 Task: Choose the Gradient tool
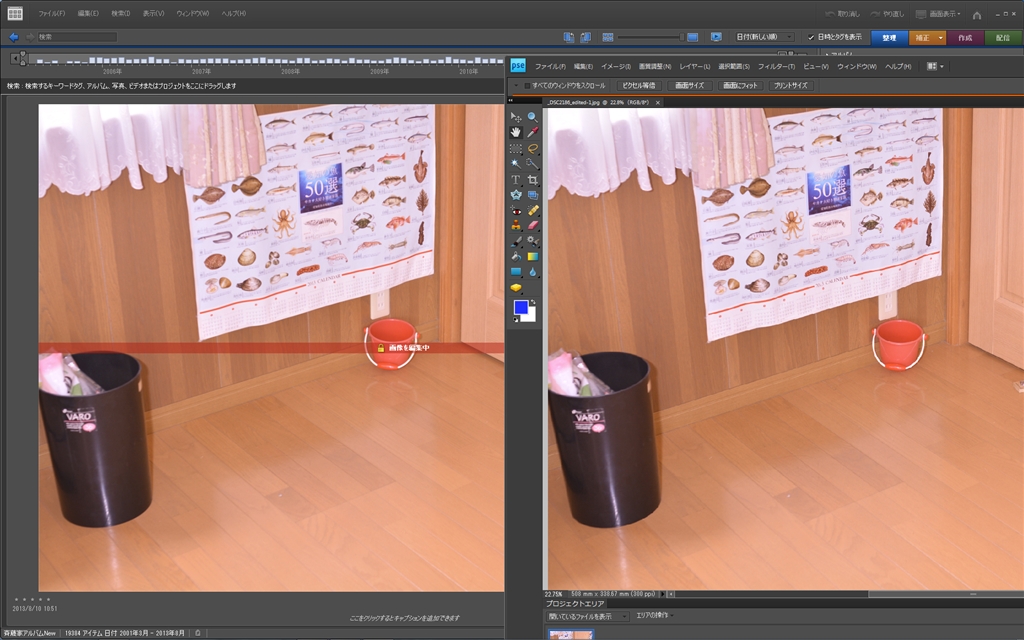pos(533,257)
